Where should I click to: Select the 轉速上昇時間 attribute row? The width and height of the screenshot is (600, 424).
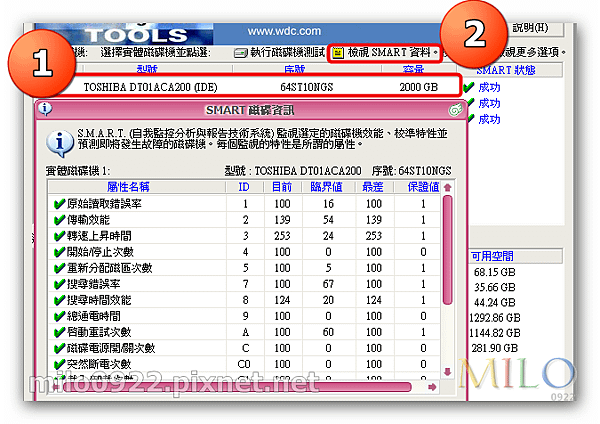(x=244, y=236)
